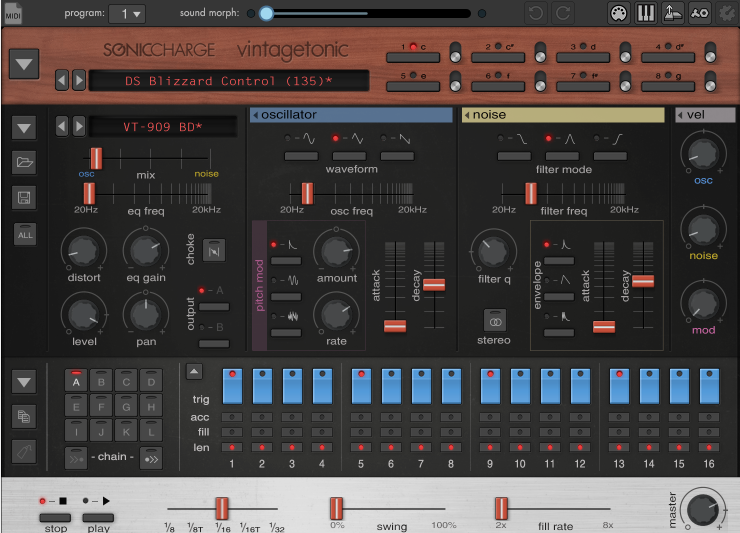This screenshot has height=533, width=740.
Task: Select previous program with left arrow
Action: coord(62,80)
